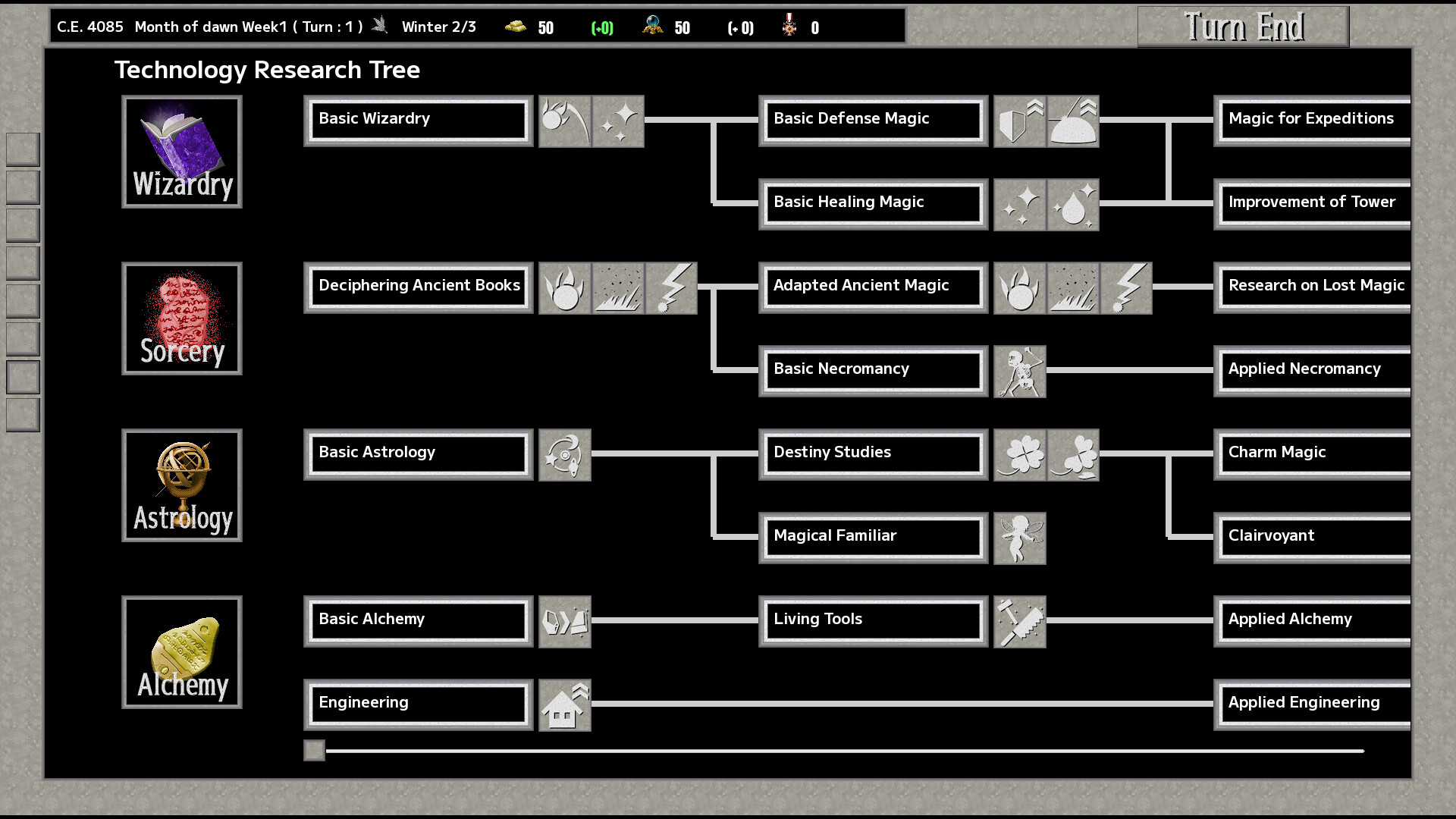
Task: Select the Charm Magic technology
Action: pyautogui.click(x=1312, y=454)
